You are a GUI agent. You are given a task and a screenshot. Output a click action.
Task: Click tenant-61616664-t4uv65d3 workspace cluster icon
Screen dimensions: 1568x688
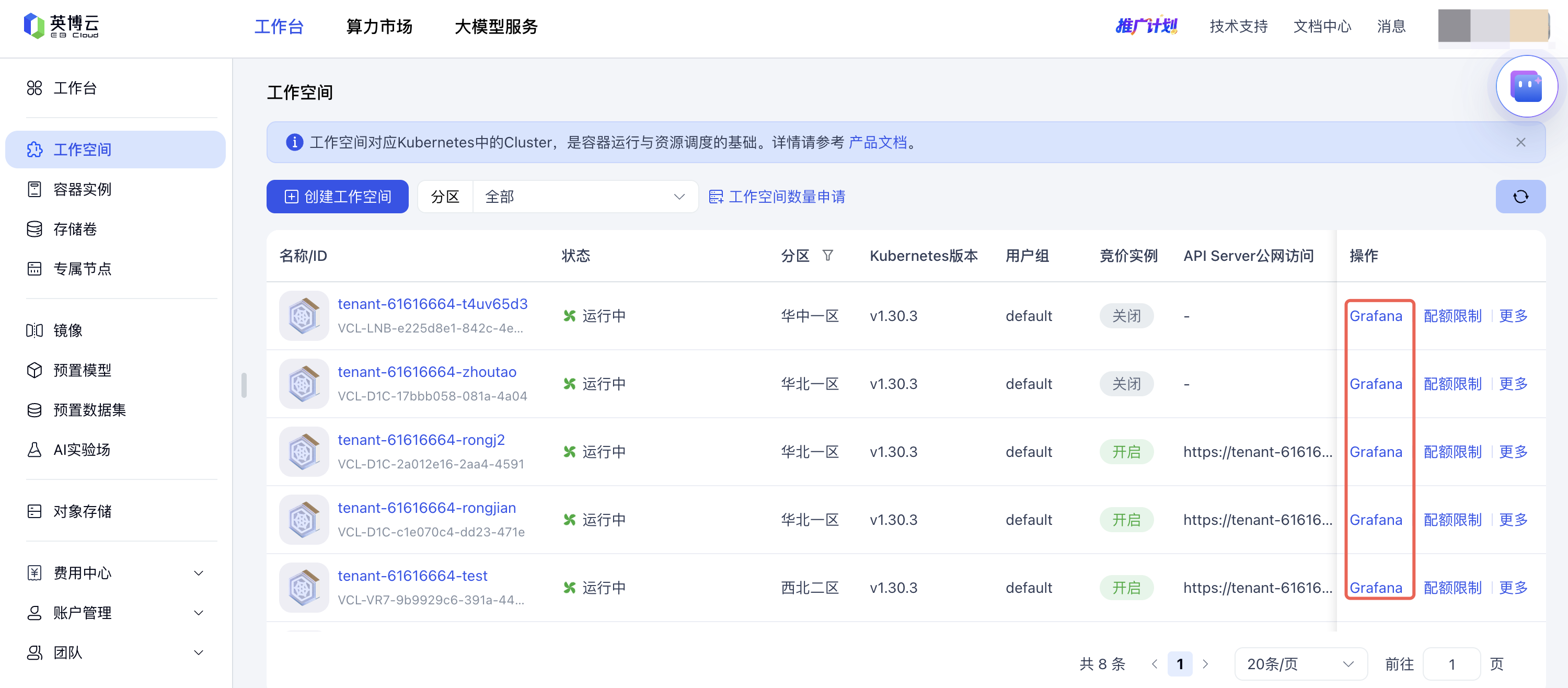pyautogui.click(x=303, y=315)
